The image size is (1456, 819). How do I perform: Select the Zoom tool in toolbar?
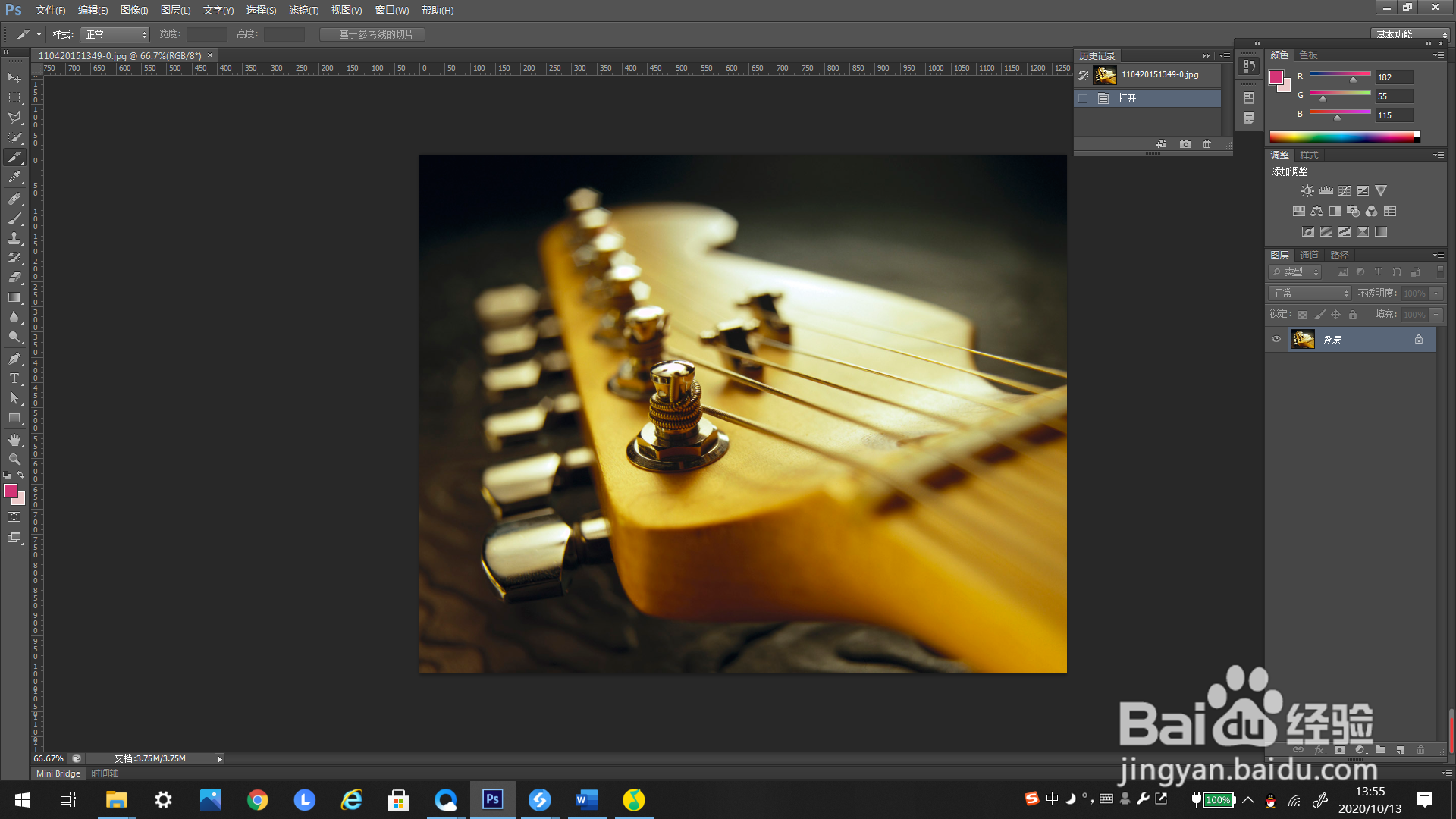point(14,460)
